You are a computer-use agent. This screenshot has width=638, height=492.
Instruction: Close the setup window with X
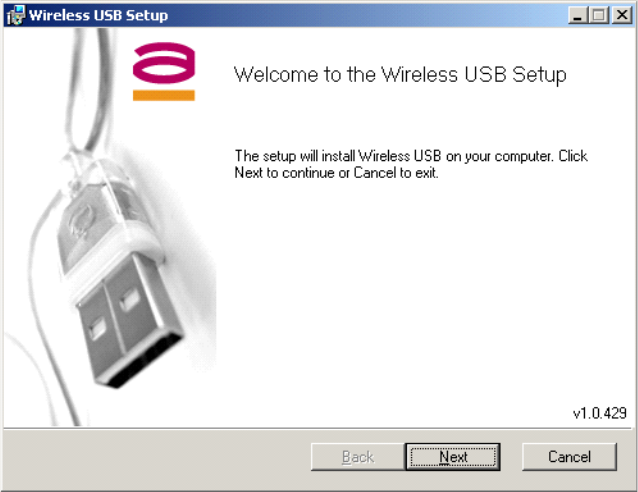(622, 15)
